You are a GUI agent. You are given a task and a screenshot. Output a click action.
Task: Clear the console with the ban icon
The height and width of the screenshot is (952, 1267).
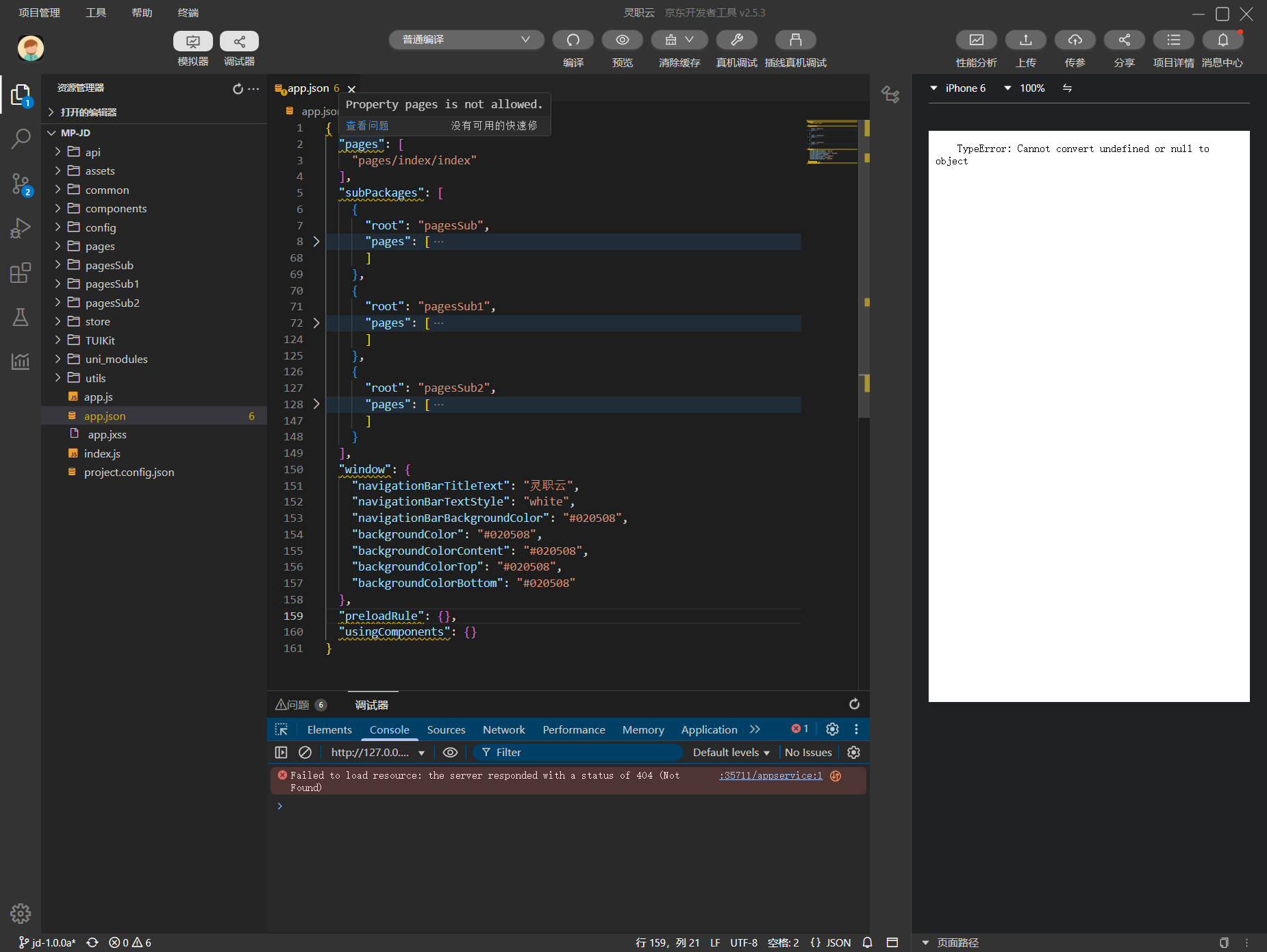tap(305, 752)
